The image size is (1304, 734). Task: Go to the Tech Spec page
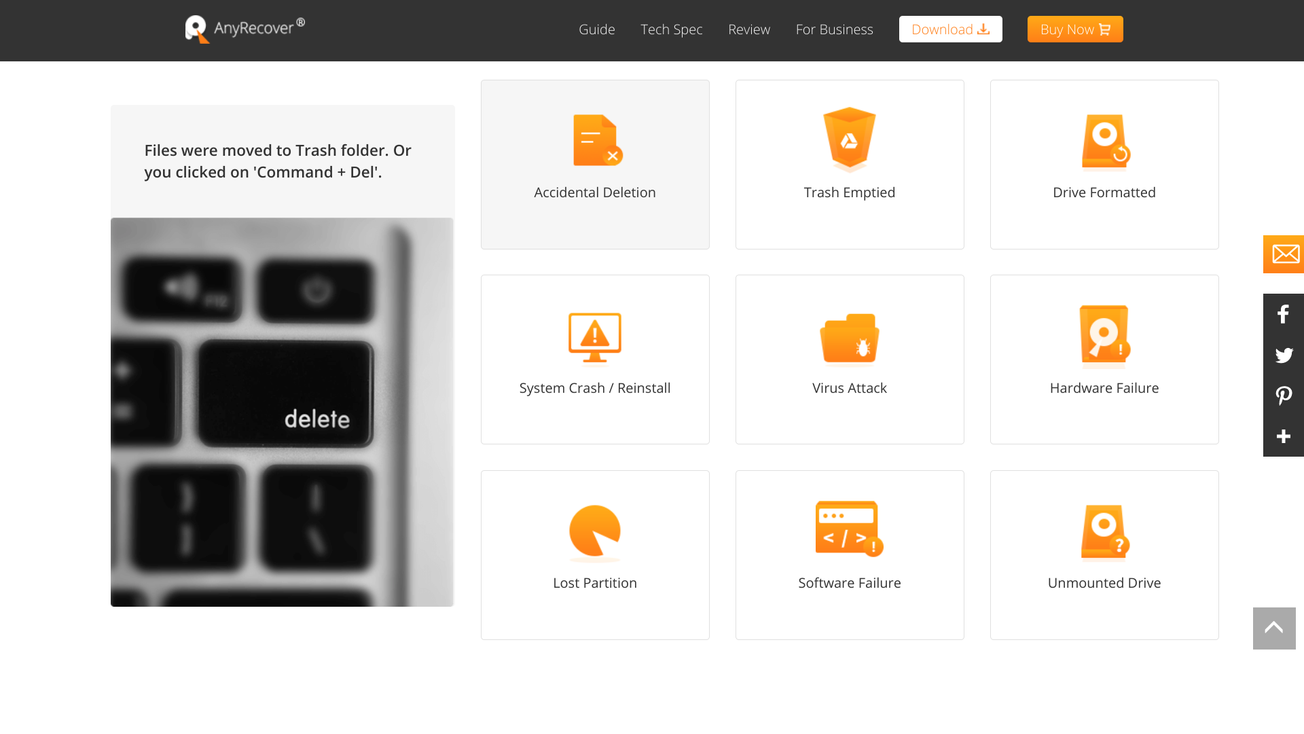[671, 29]
